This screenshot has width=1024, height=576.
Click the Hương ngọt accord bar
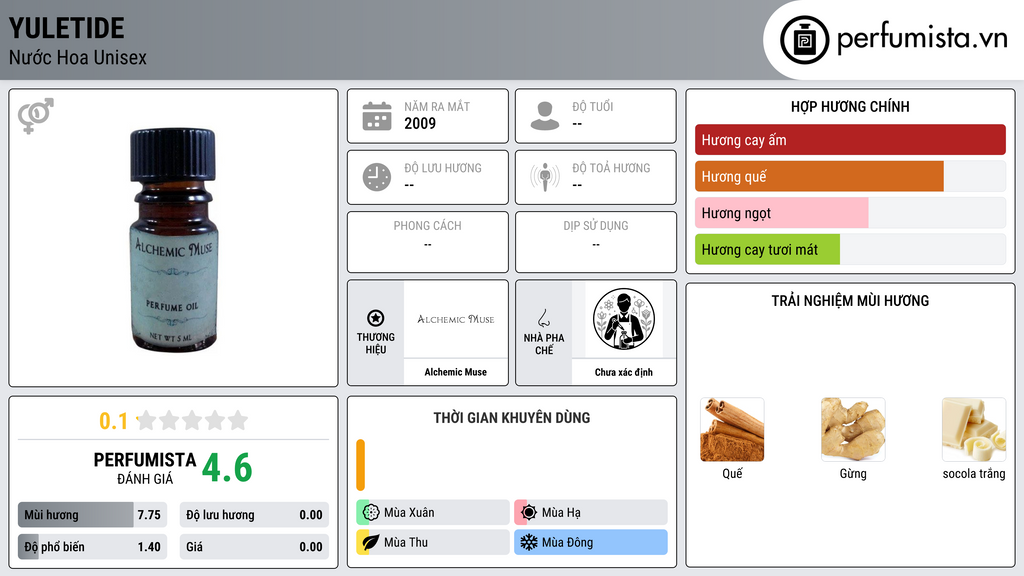click(850, 213)
